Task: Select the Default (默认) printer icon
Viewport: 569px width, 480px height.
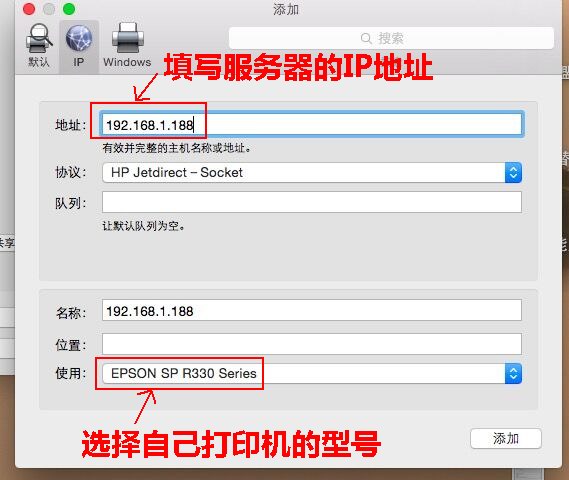Action: click(38, 38)
